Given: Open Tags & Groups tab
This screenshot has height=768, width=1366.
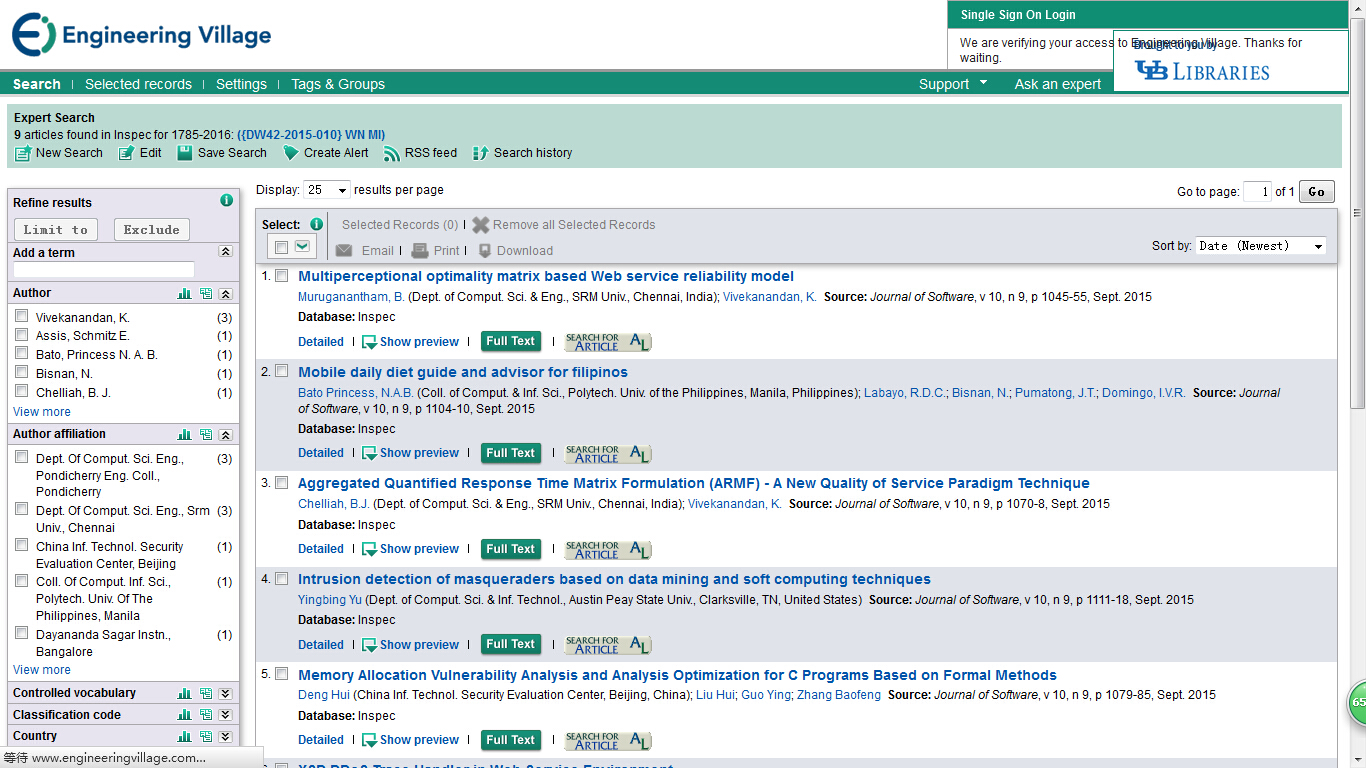Looking at the screenshot, I should 338,84.
